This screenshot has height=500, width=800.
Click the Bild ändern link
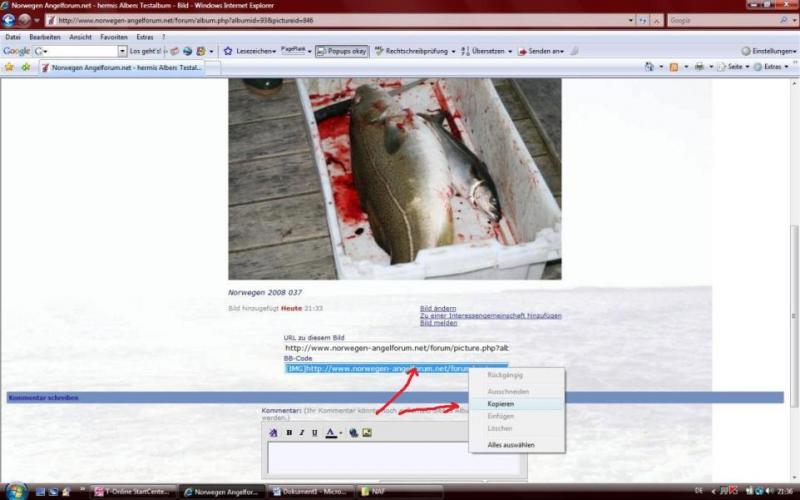(438, 308)
